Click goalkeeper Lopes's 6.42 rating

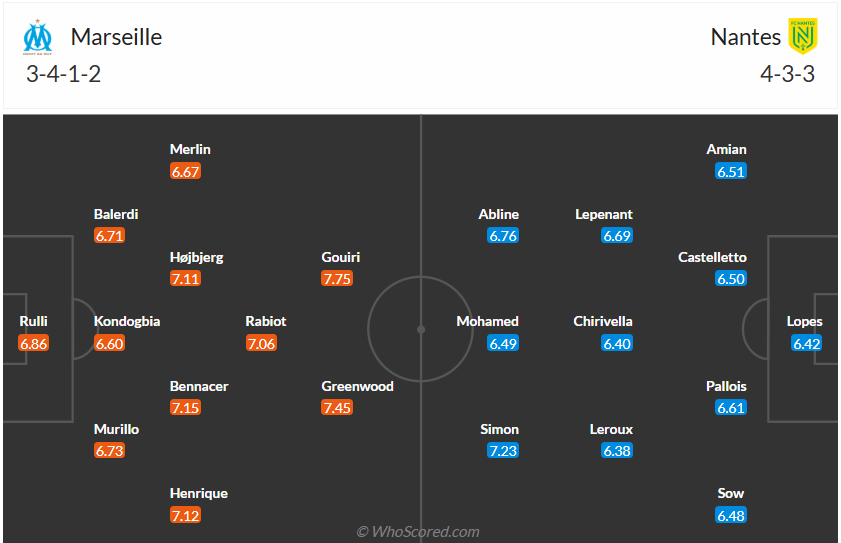(805, 344)
